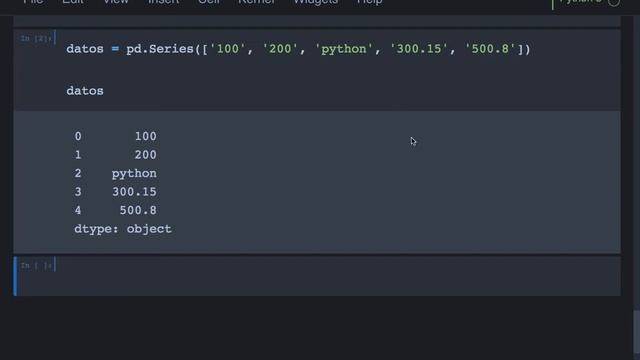This screenshot has width=640, height=360.
Task: Click the '200' string in the code line
Action: click(280, 49)
